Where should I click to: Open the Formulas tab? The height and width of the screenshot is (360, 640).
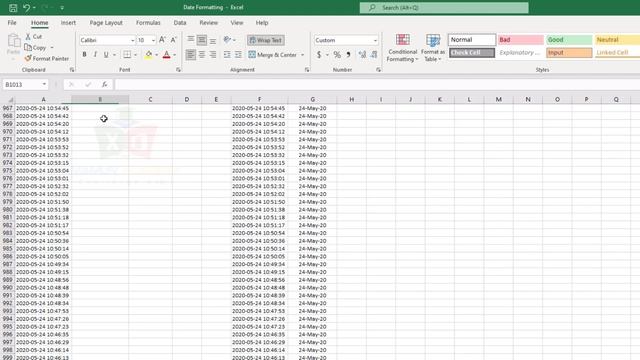click(148, 23)
